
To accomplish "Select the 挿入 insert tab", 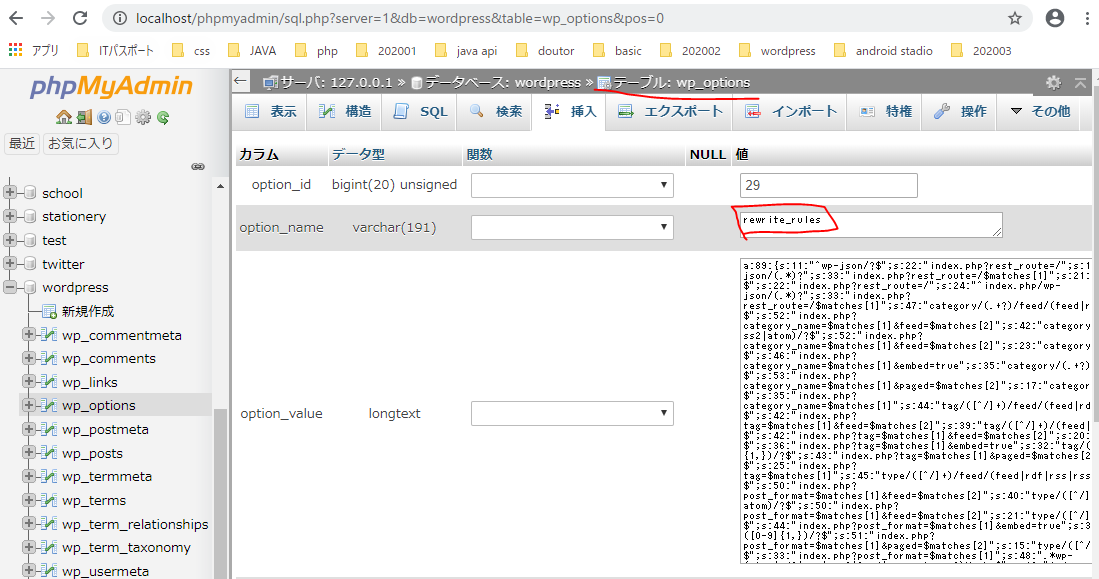I will coord(570,111).
